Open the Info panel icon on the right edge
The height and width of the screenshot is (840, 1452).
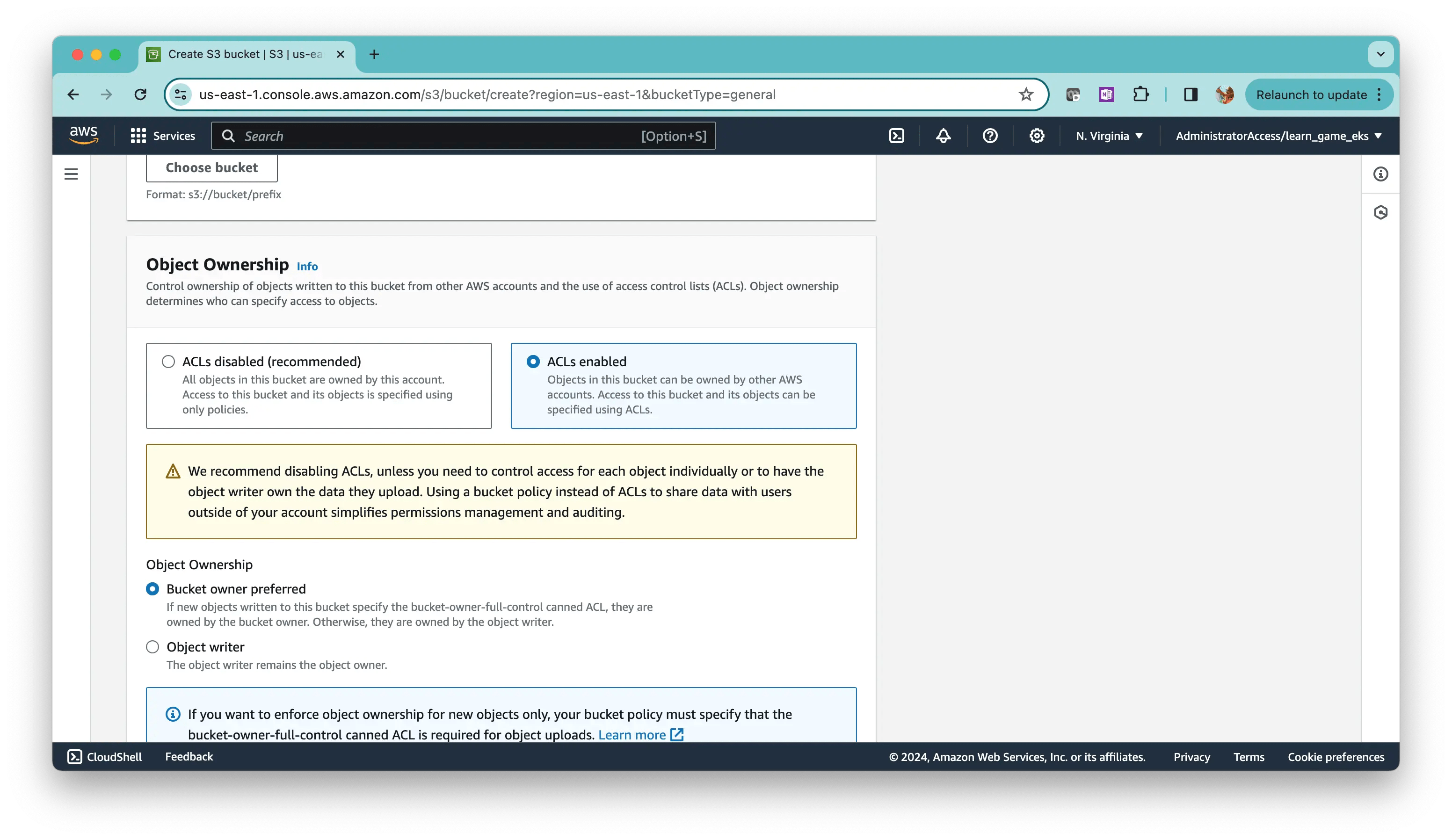point(1380,174)
